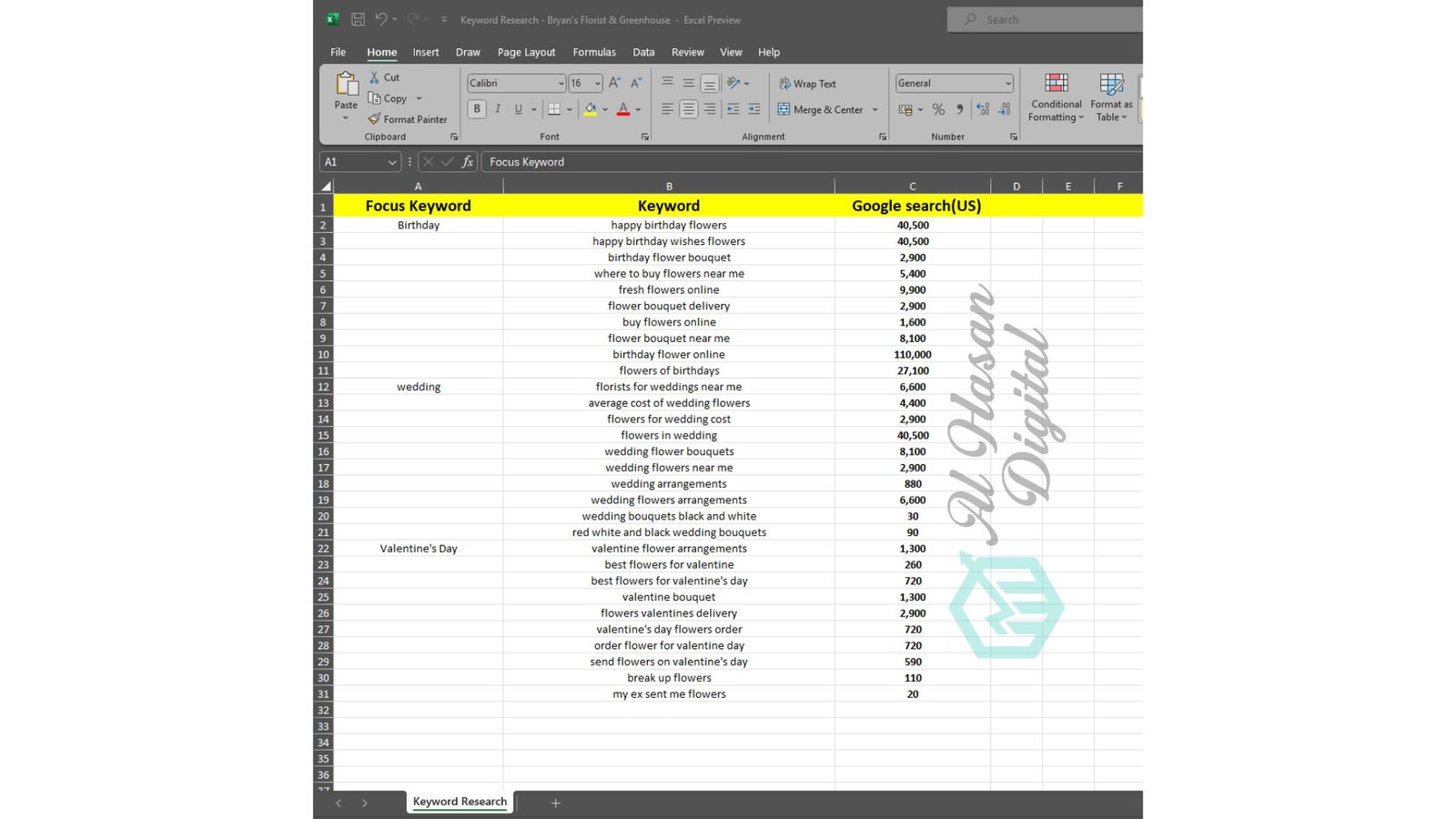Image resolution: width=1456 pixels, height=819 pixels.
Task: Open Number format dialog launcher
Action: 1014,136
